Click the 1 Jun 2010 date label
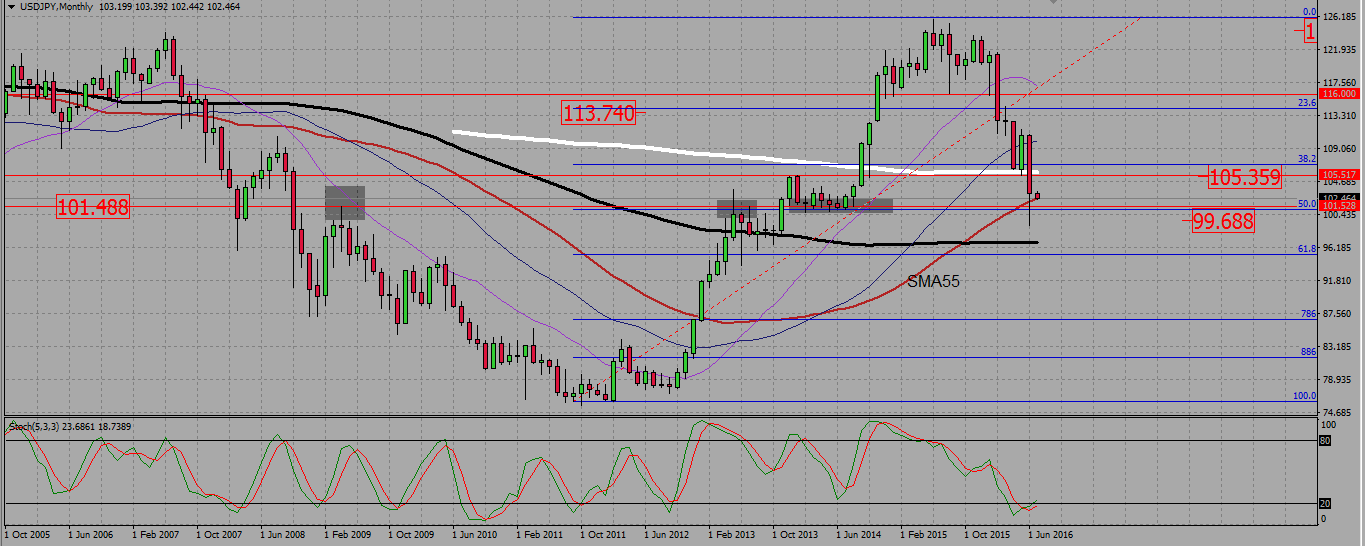The width and height of the screenshot is (1365, 546). point(475,534)
